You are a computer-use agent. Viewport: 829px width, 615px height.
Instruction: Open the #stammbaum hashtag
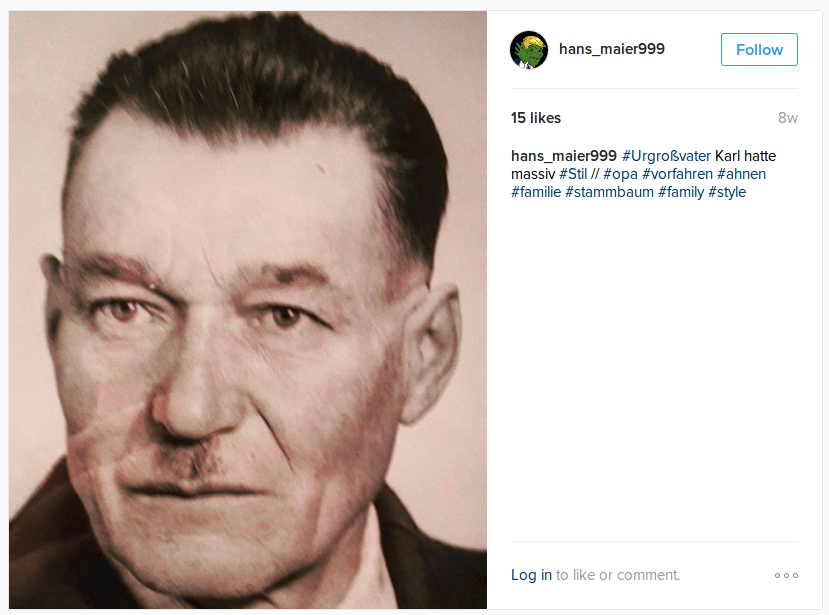pos(610,192)
